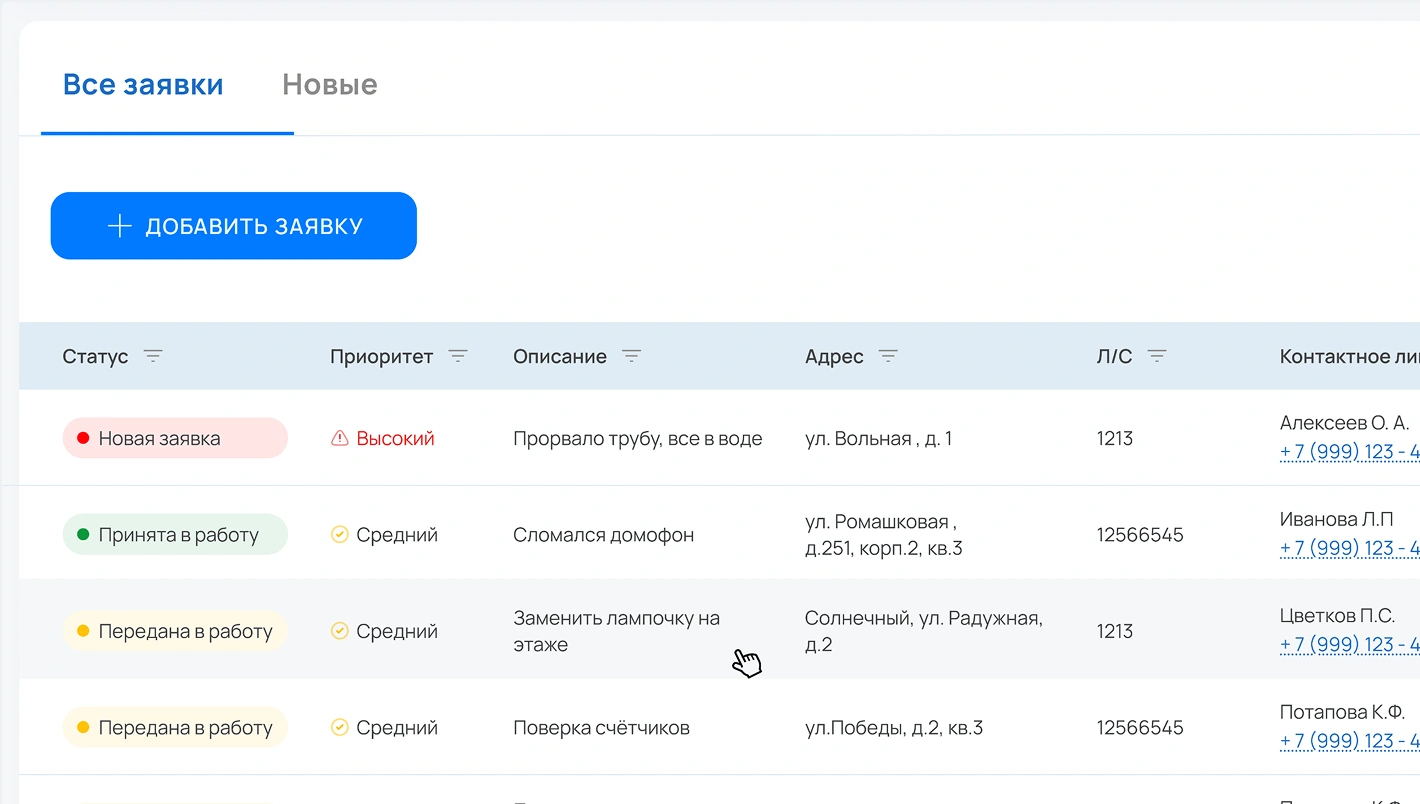The width and height of the screenshot is (1420, 804).
Task: Select the Заменить лампочку на этаже row
Action: pyautogui.click(x=616, y=631)
